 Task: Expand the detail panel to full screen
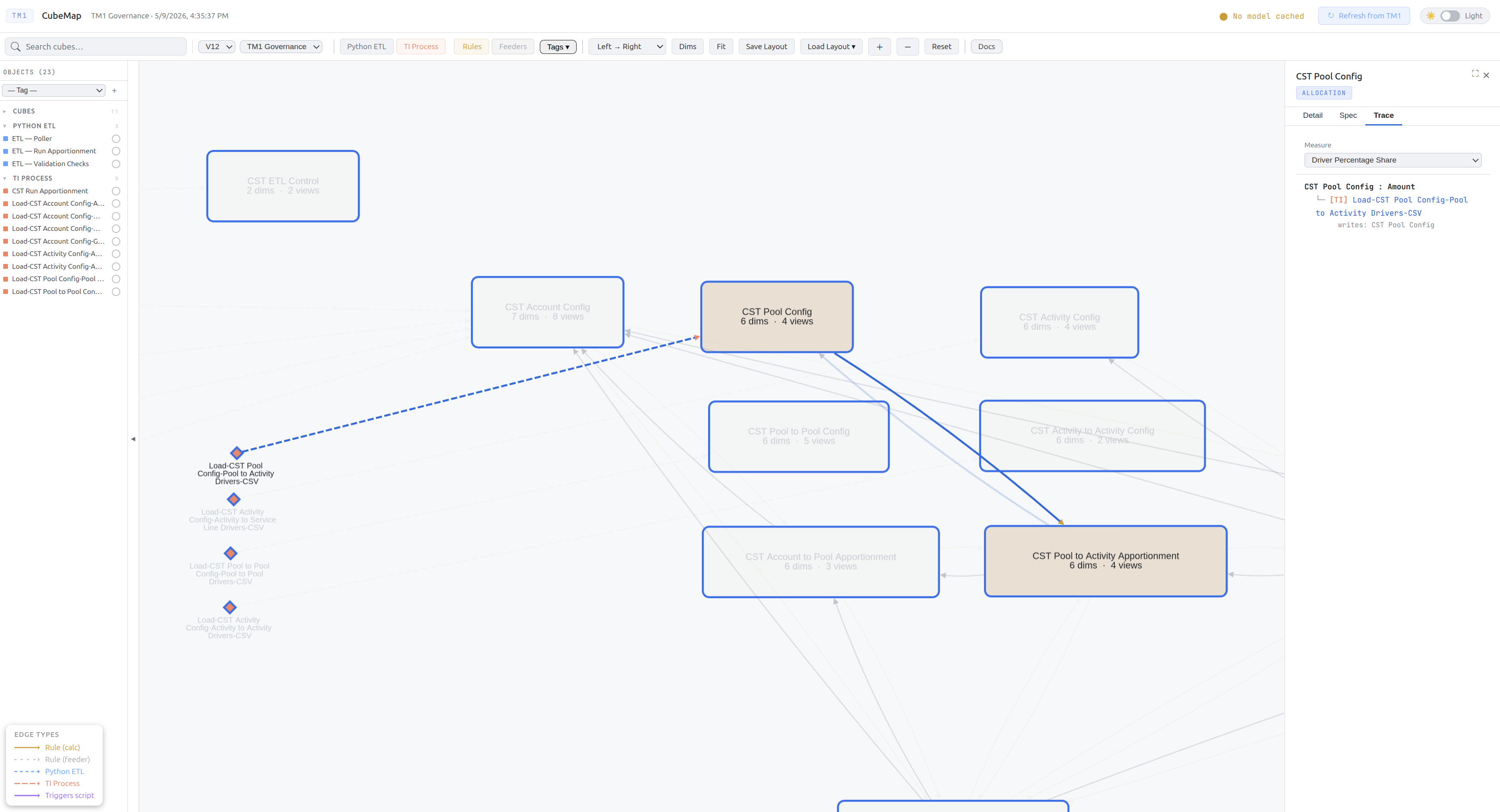coord(1475,73)
